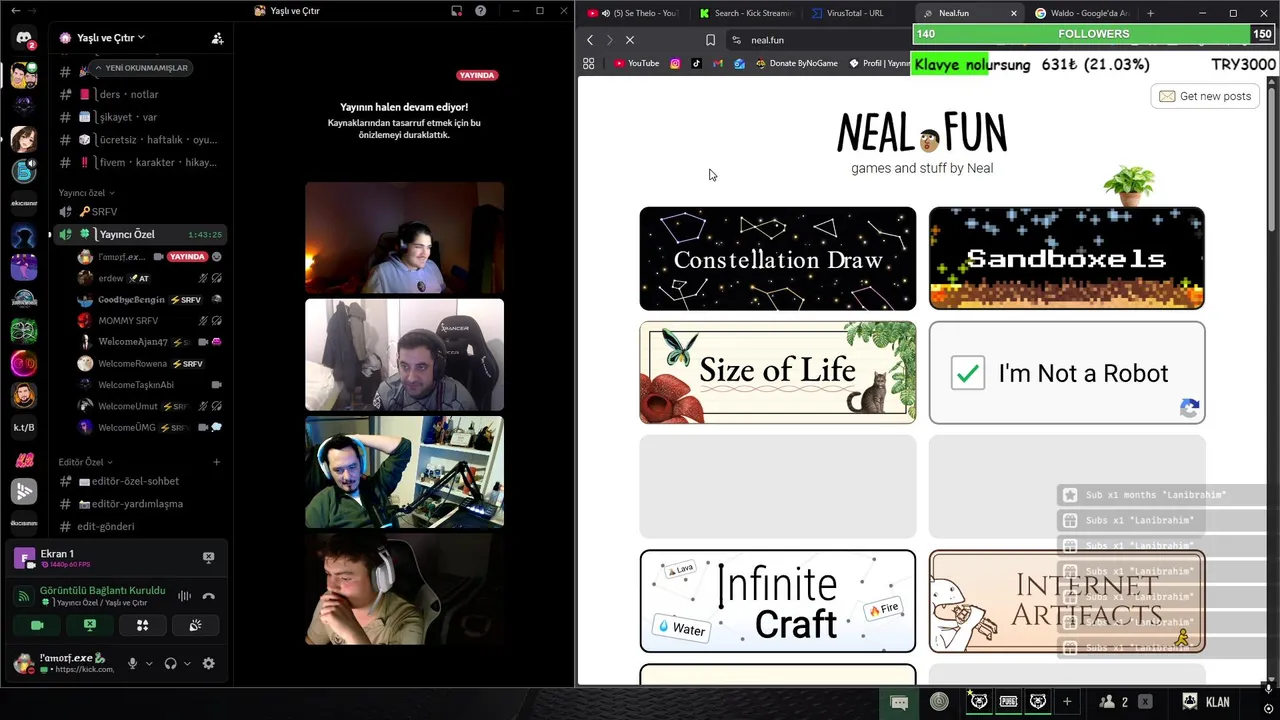Join the SRFV voice channel

(x=140, y=212)
